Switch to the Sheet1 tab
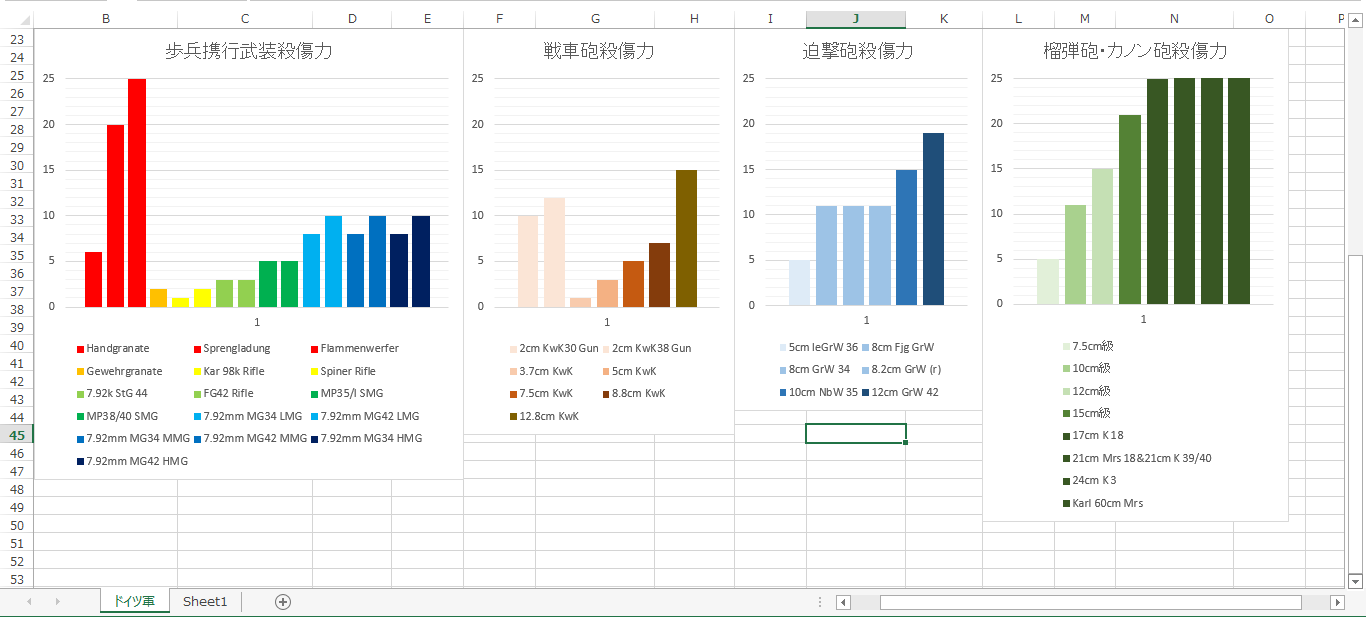The height and width of the screenshot is (617, 1366). pyautogui.click(x=205, y=601)
